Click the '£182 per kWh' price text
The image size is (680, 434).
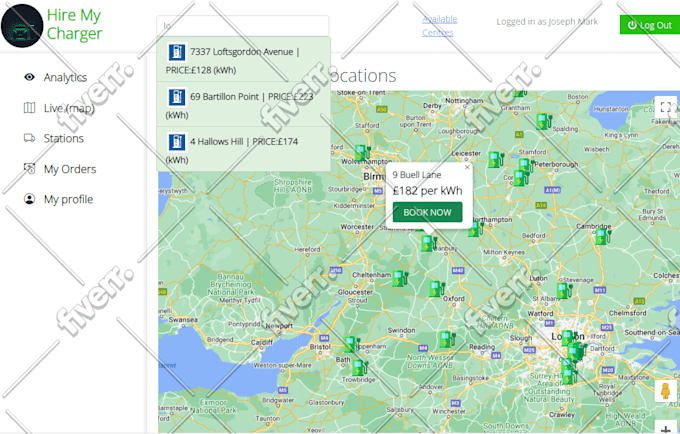coord(427,191)
